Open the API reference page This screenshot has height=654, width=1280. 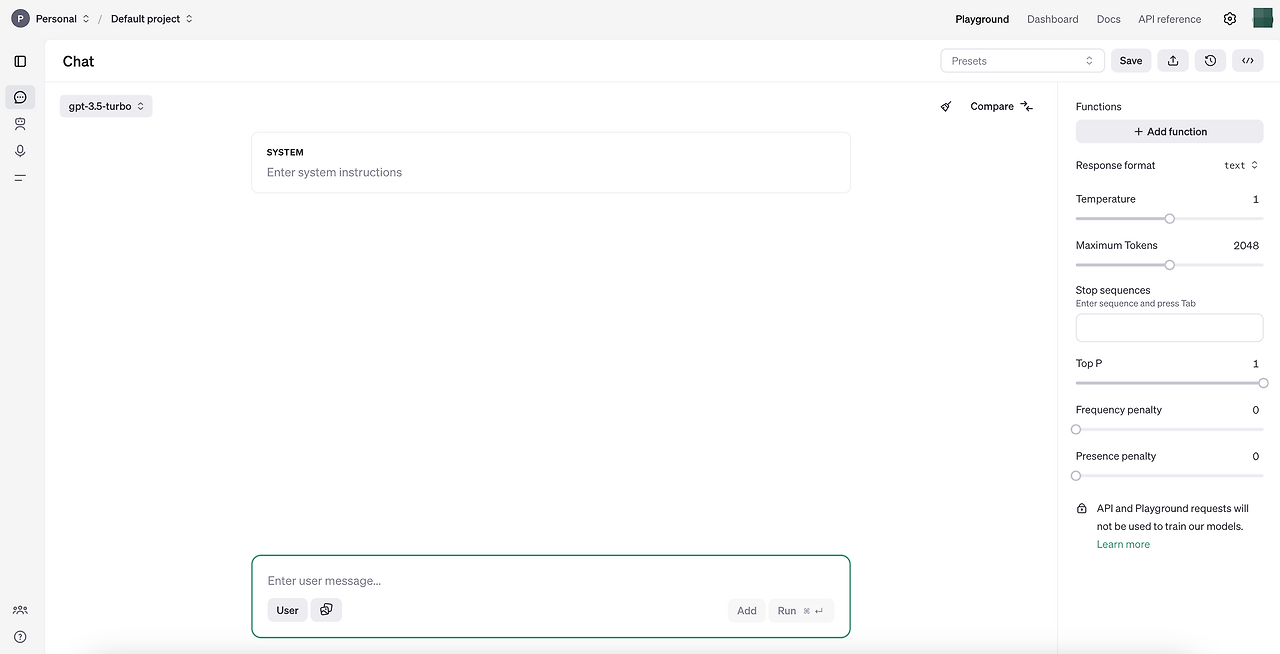coord(1169,18)
